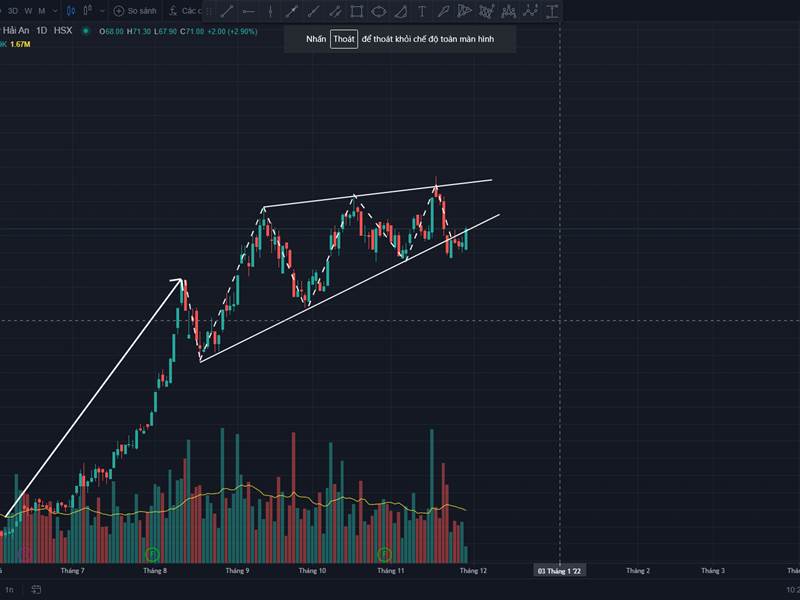Click the 1n range button at bottom

coord(9,589)
